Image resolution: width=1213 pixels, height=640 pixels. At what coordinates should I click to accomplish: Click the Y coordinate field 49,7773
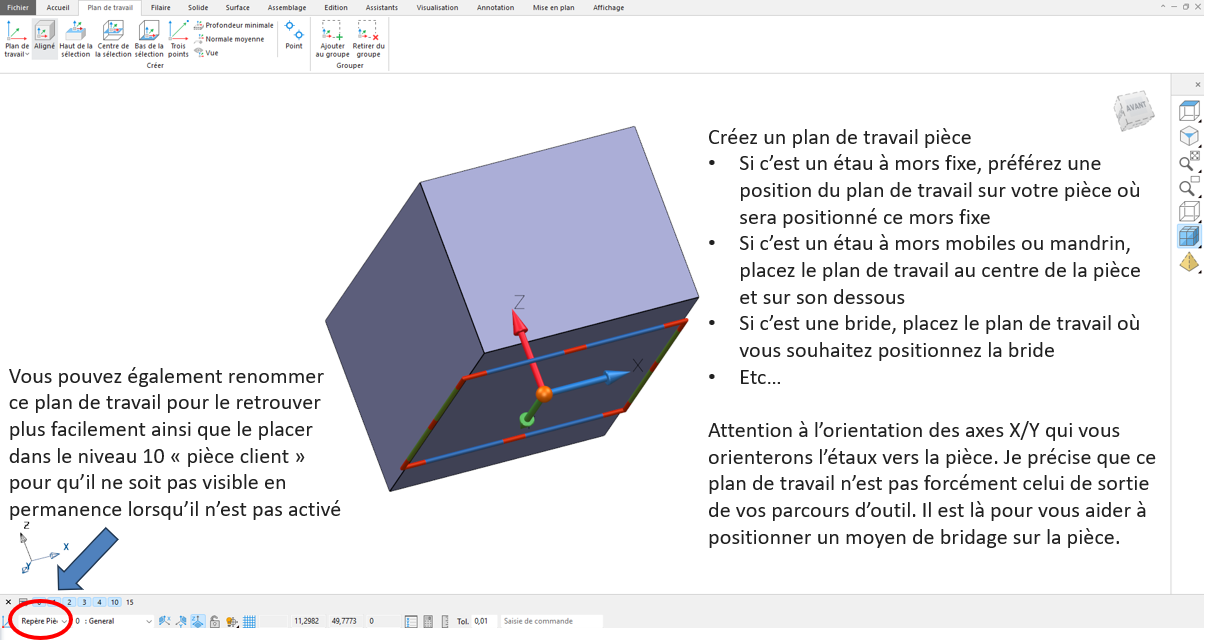[x=346, y=621]
